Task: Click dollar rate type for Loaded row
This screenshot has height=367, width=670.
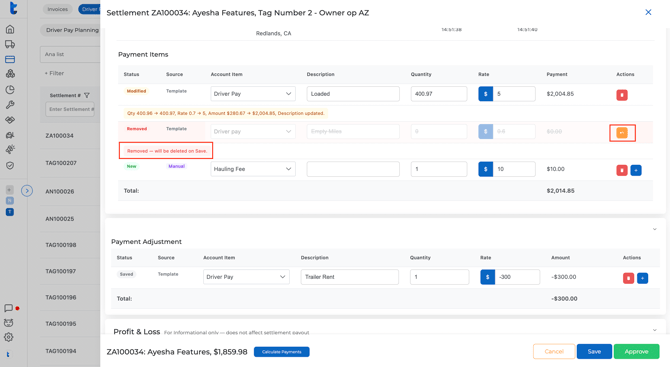Action: [x=485, y=94]
